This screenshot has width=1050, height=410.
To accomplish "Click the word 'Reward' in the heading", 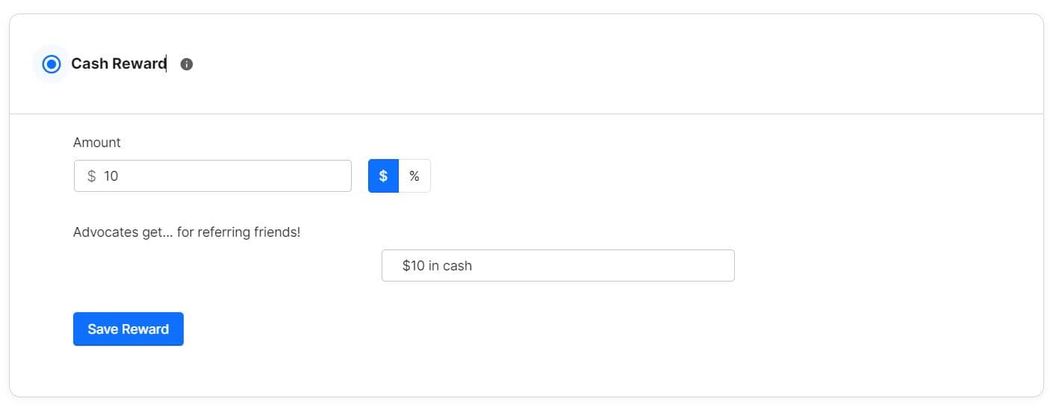I will point(139,64).
